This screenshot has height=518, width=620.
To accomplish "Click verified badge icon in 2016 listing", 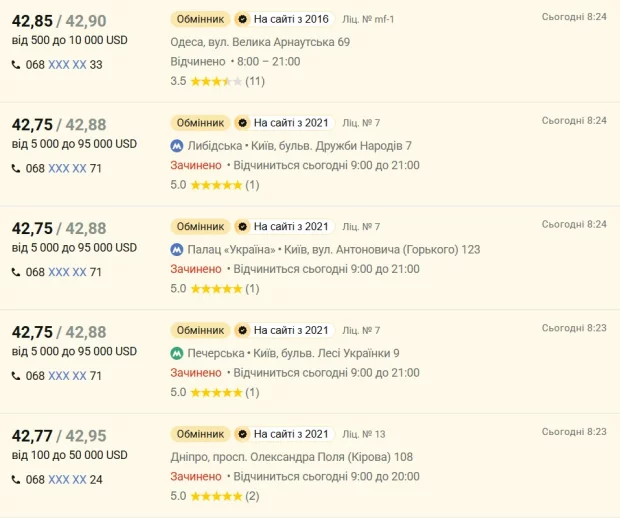I will [x=242, y=19].
